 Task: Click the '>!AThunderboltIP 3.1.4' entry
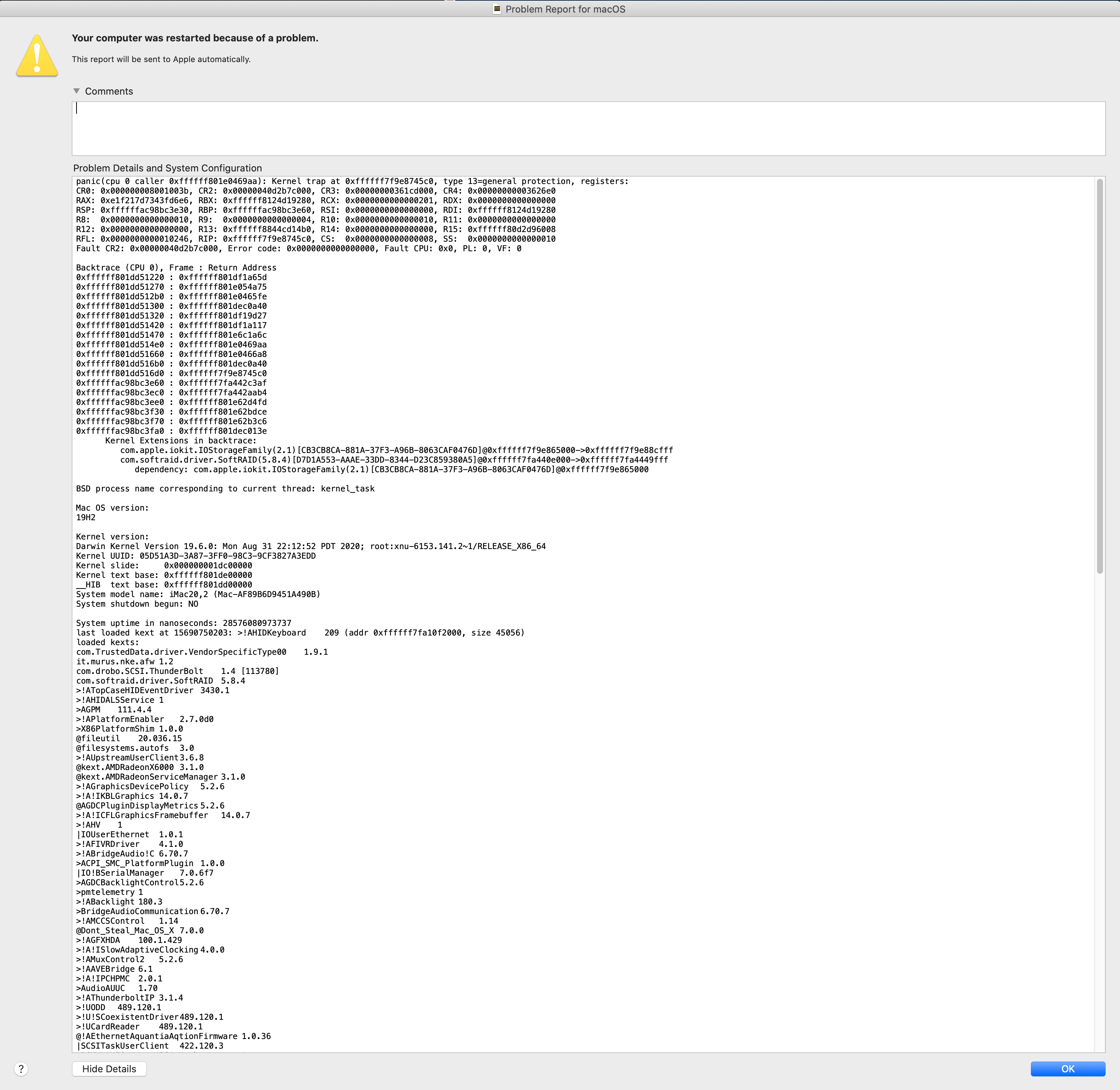[x=129, y=998]
